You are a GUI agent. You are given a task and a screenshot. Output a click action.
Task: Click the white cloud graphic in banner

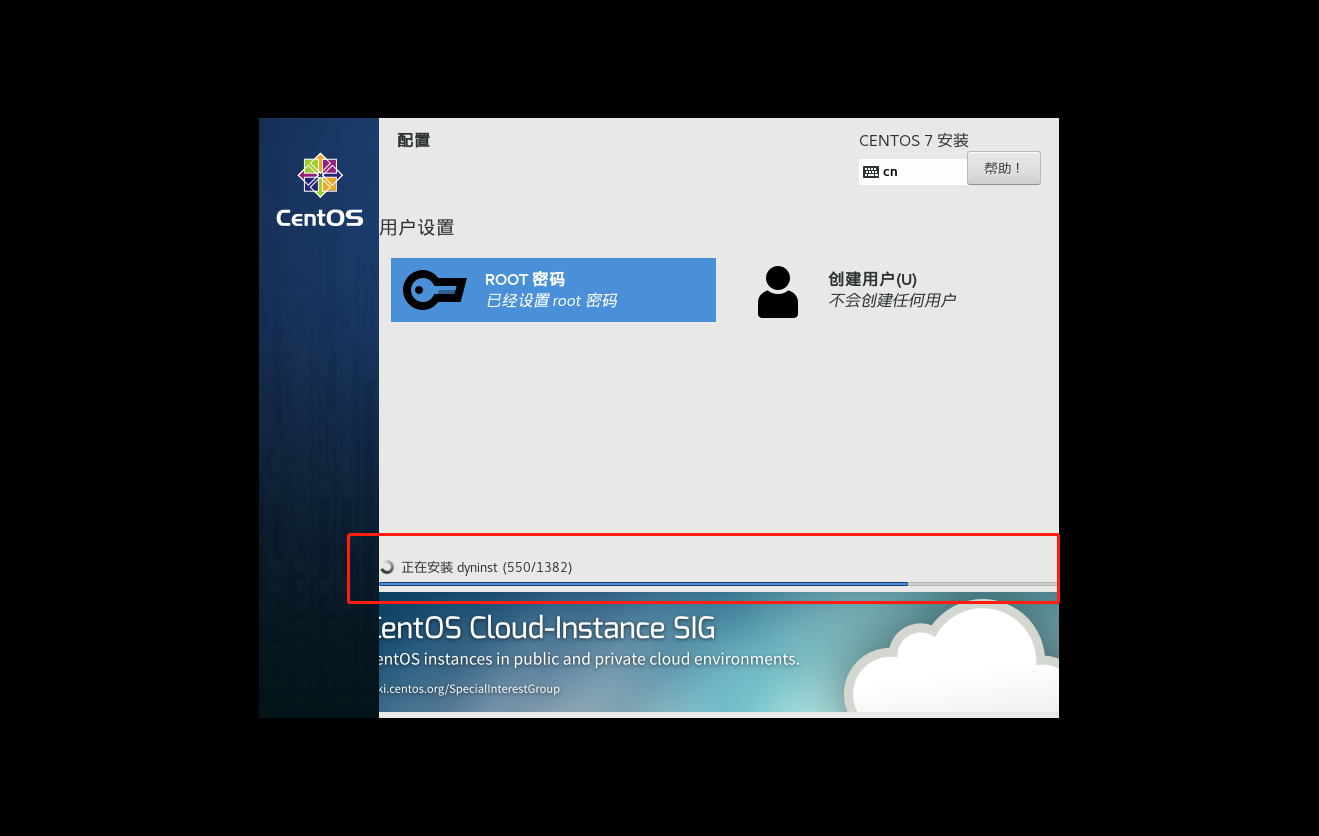(960, 660)
